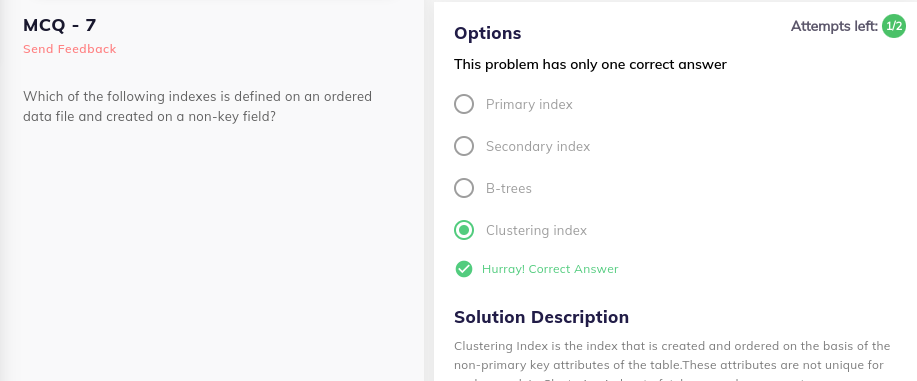This screenshot has height=381, width=917.
Task: Click the divider between question and options
Action: click(429, 190)
